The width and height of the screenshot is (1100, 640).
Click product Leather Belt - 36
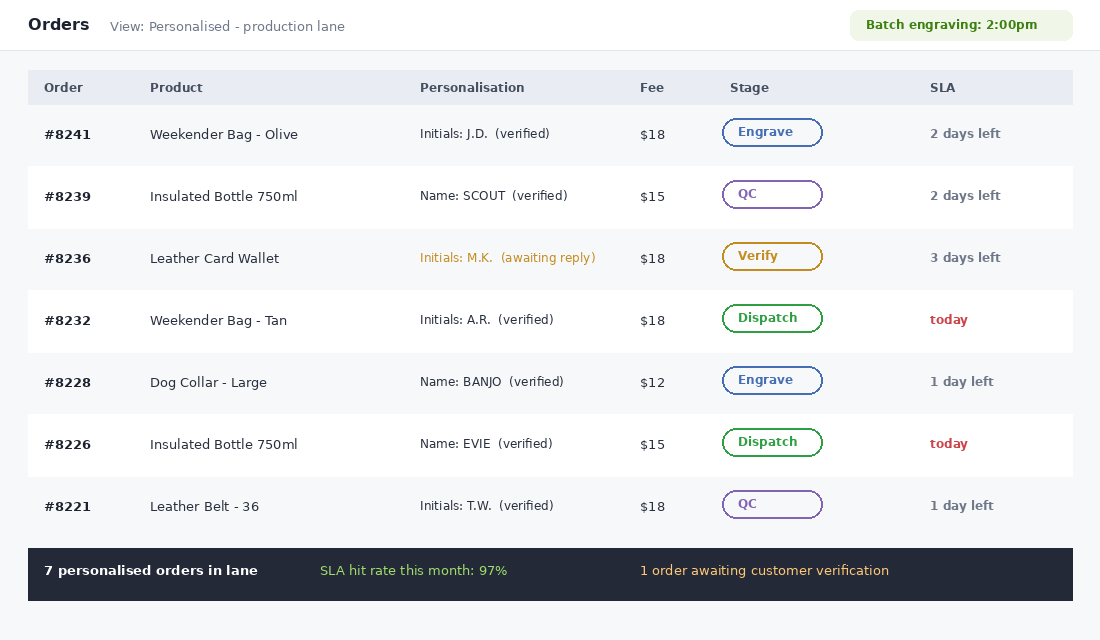204,507
